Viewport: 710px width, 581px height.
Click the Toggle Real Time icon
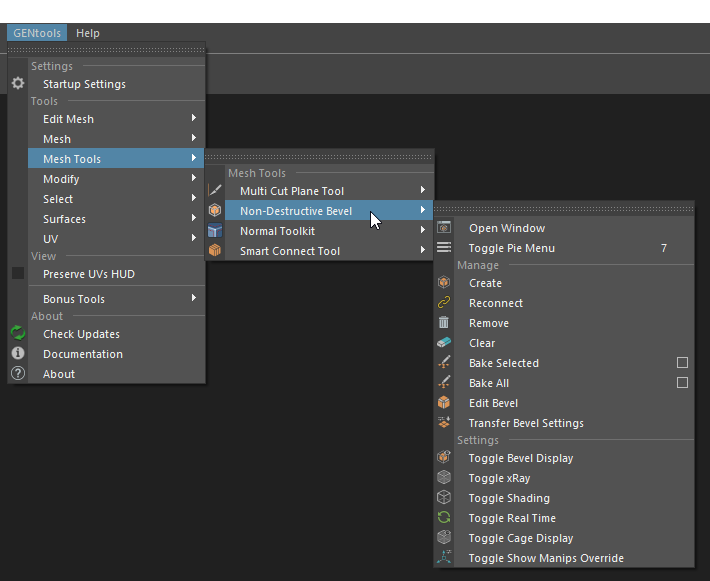444,518
